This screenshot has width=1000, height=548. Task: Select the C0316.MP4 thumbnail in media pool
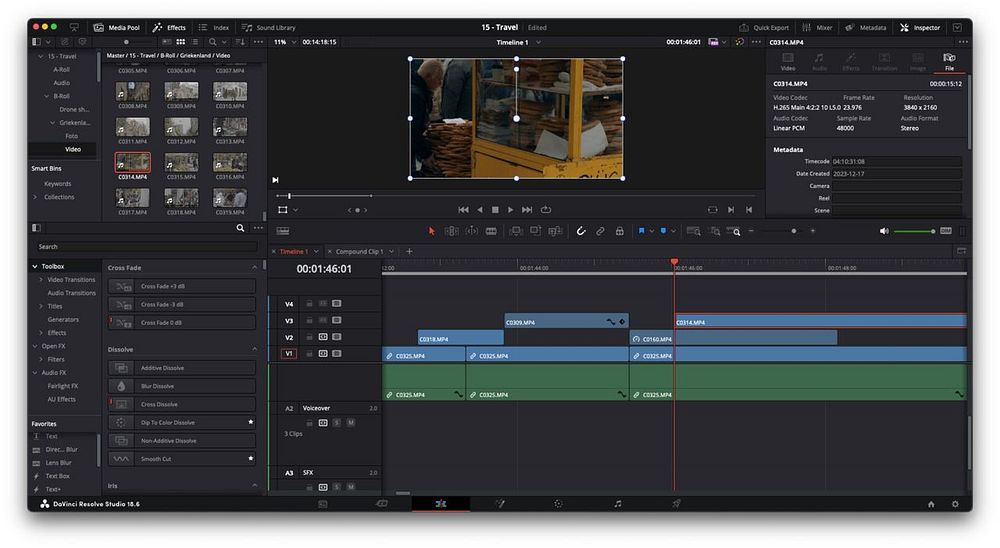(x=230, y=162)
